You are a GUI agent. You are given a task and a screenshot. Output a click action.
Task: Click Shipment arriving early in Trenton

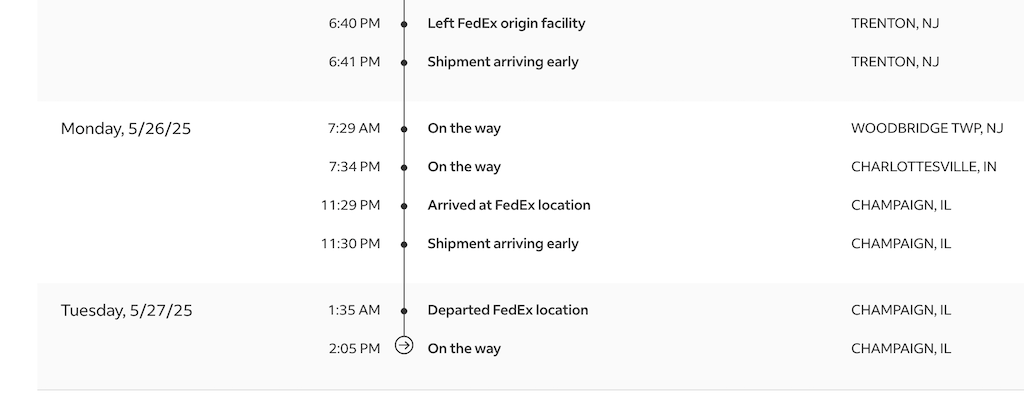click(503, 62)
